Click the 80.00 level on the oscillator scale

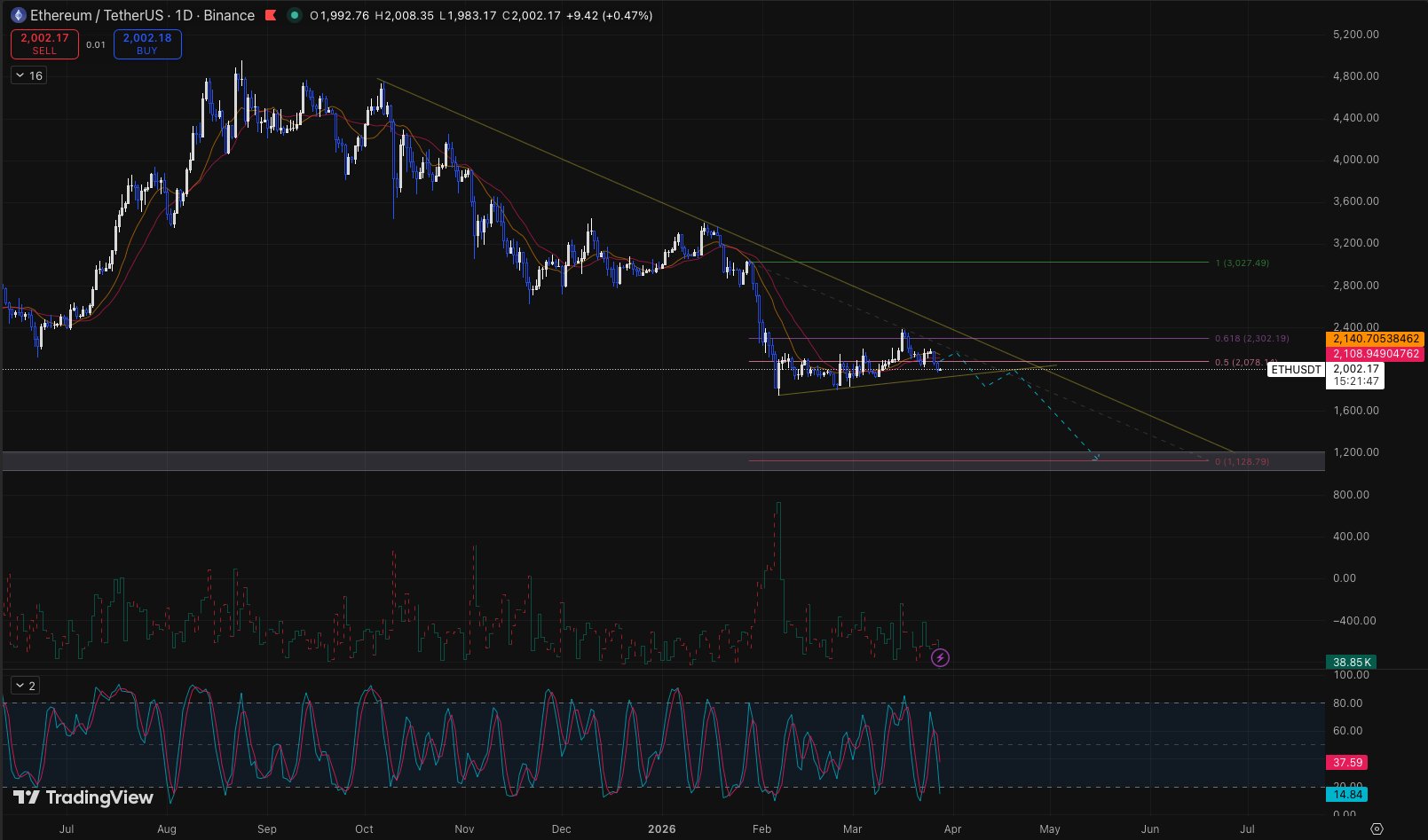(1347, 703)
